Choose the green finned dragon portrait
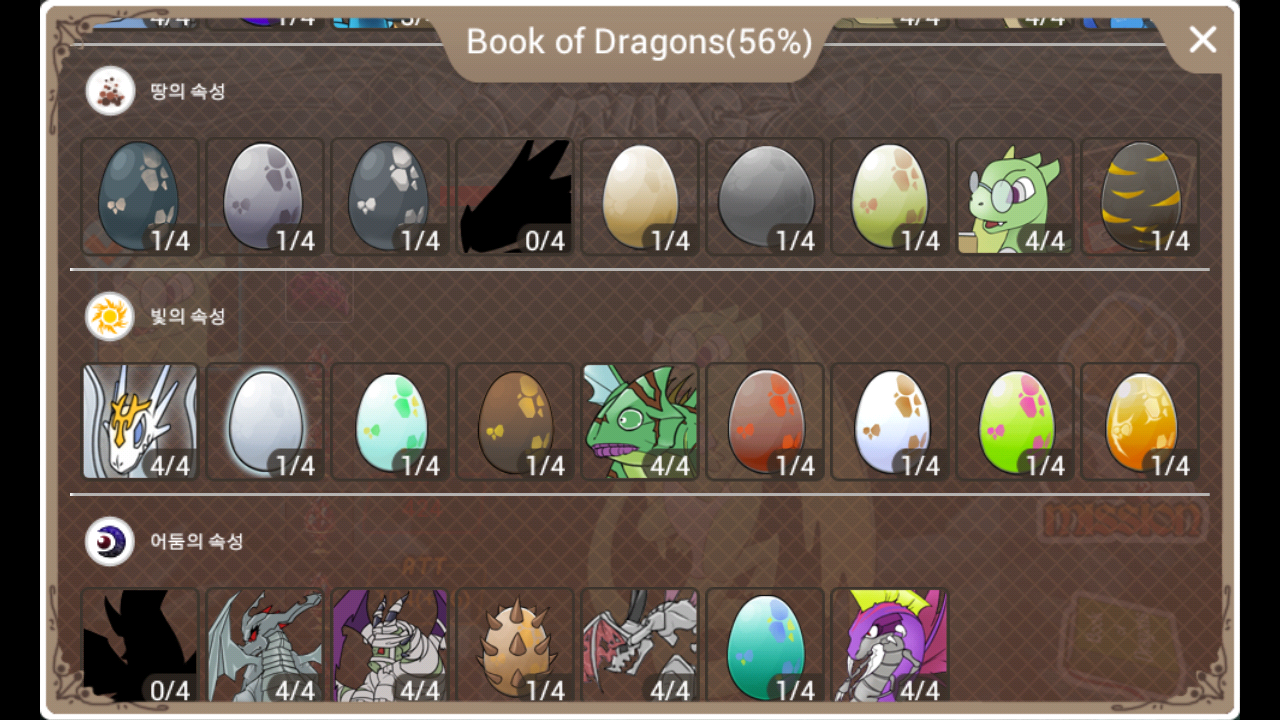The image size is (1280, 720). pos(640,421)
